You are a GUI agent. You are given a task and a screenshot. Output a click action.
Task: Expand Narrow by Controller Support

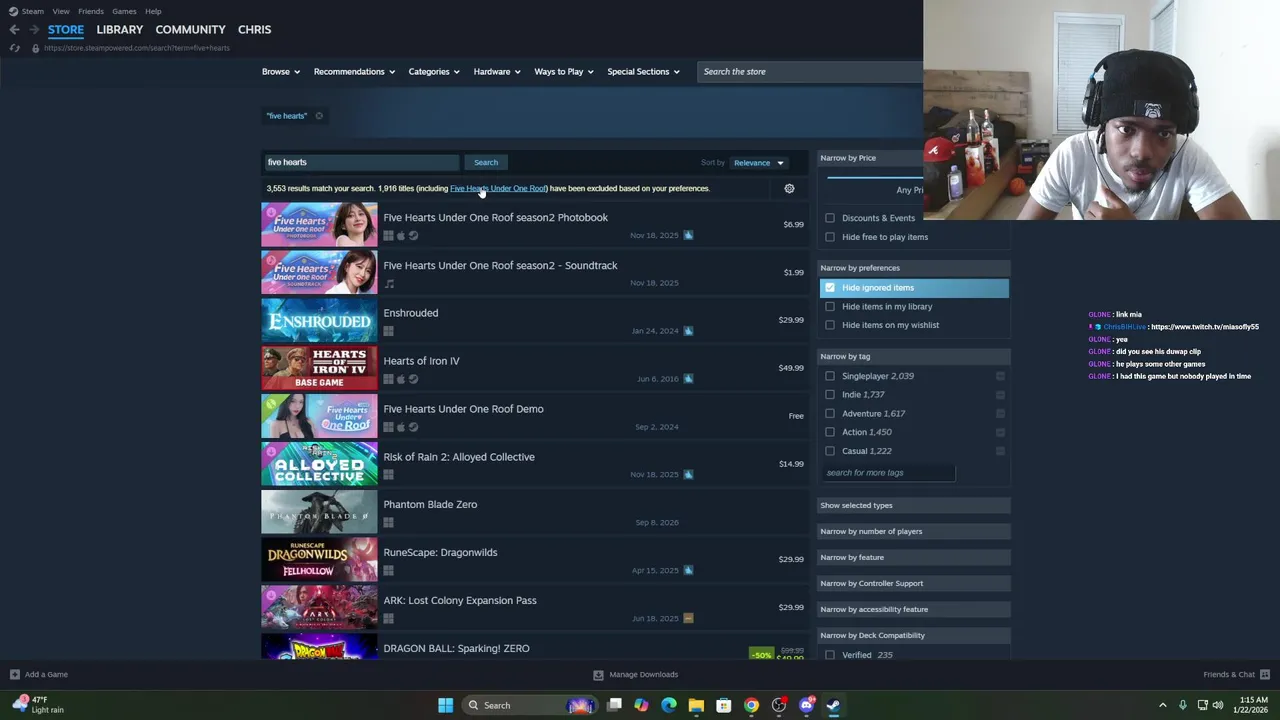tap(913, 583)
